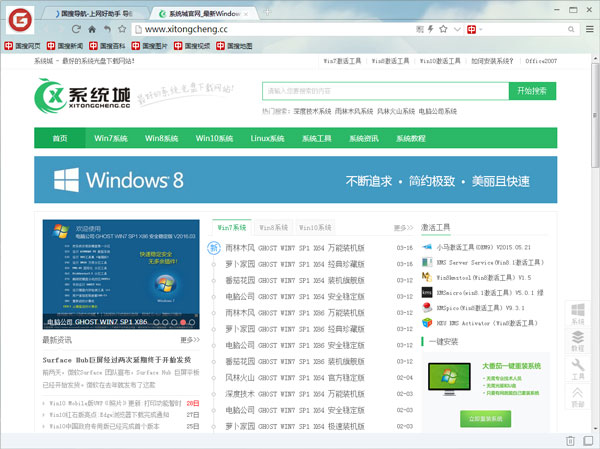Open Win10系统 in green navigation bar
This screenshot has height=449, width=600.
point(214,138)
